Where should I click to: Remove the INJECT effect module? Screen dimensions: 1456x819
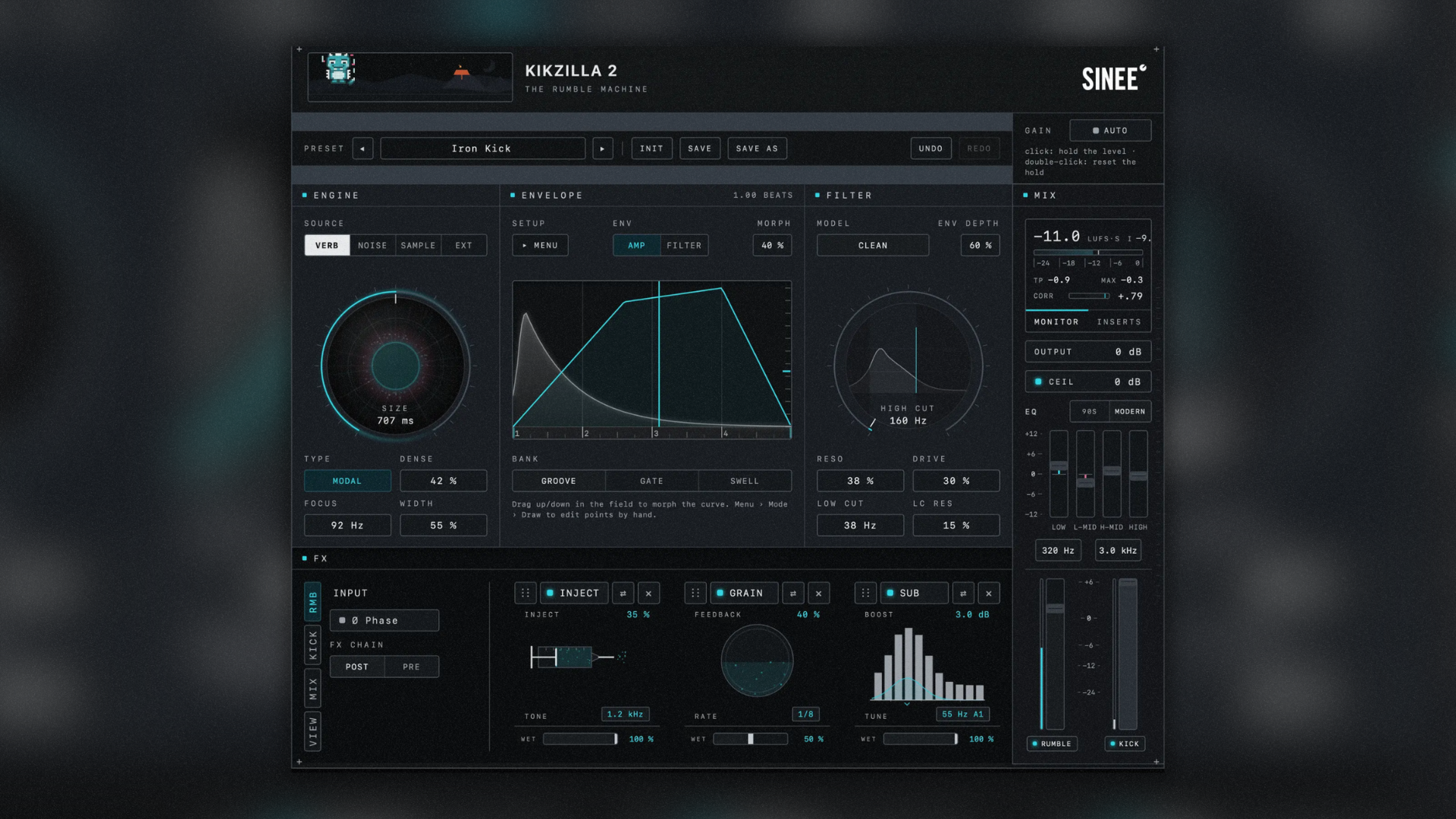tap(648, 593)
